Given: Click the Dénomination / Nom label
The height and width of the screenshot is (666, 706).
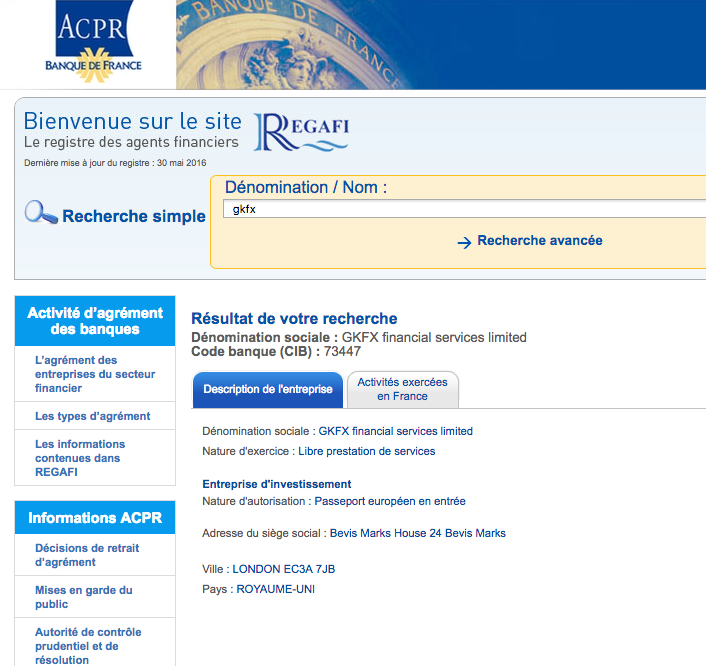Looking at the screenshot, I should click(306, 187).
